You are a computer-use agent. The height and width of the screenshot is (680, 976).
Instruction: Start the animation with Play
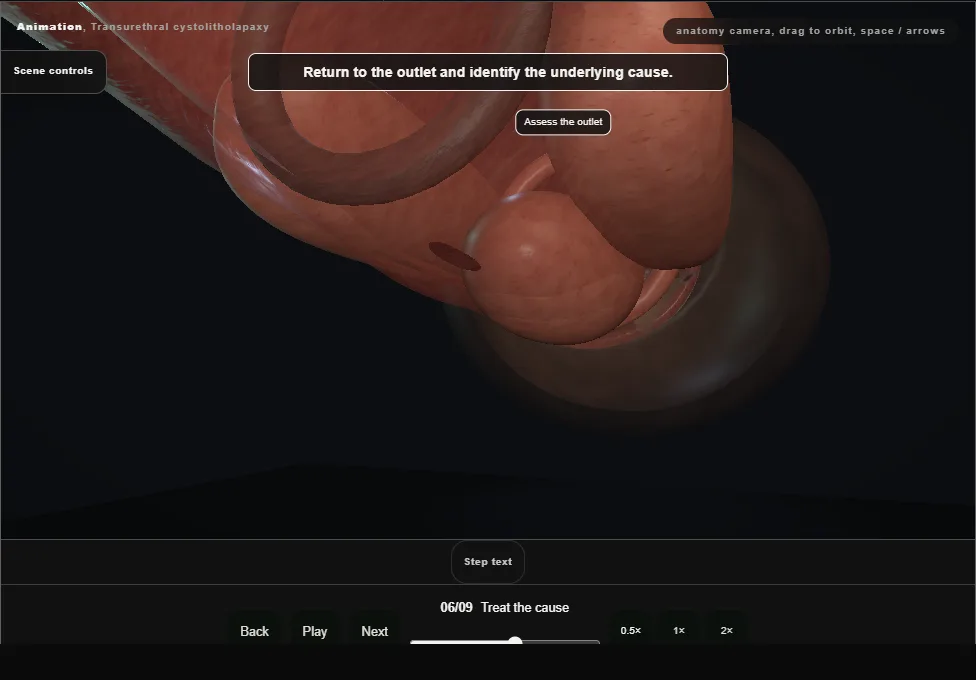tap(314, 631)
